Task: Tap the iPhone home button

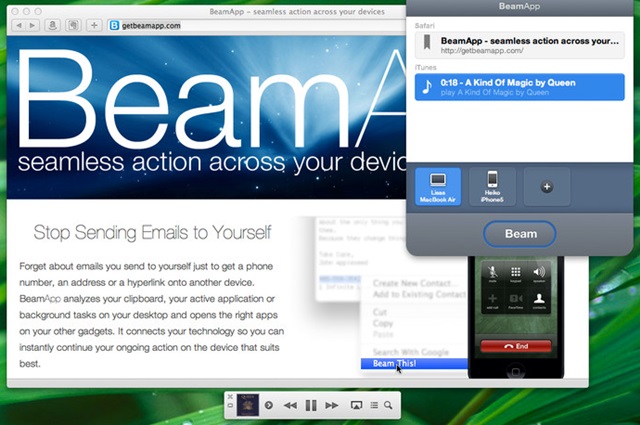Action: [x=516, y=372]
